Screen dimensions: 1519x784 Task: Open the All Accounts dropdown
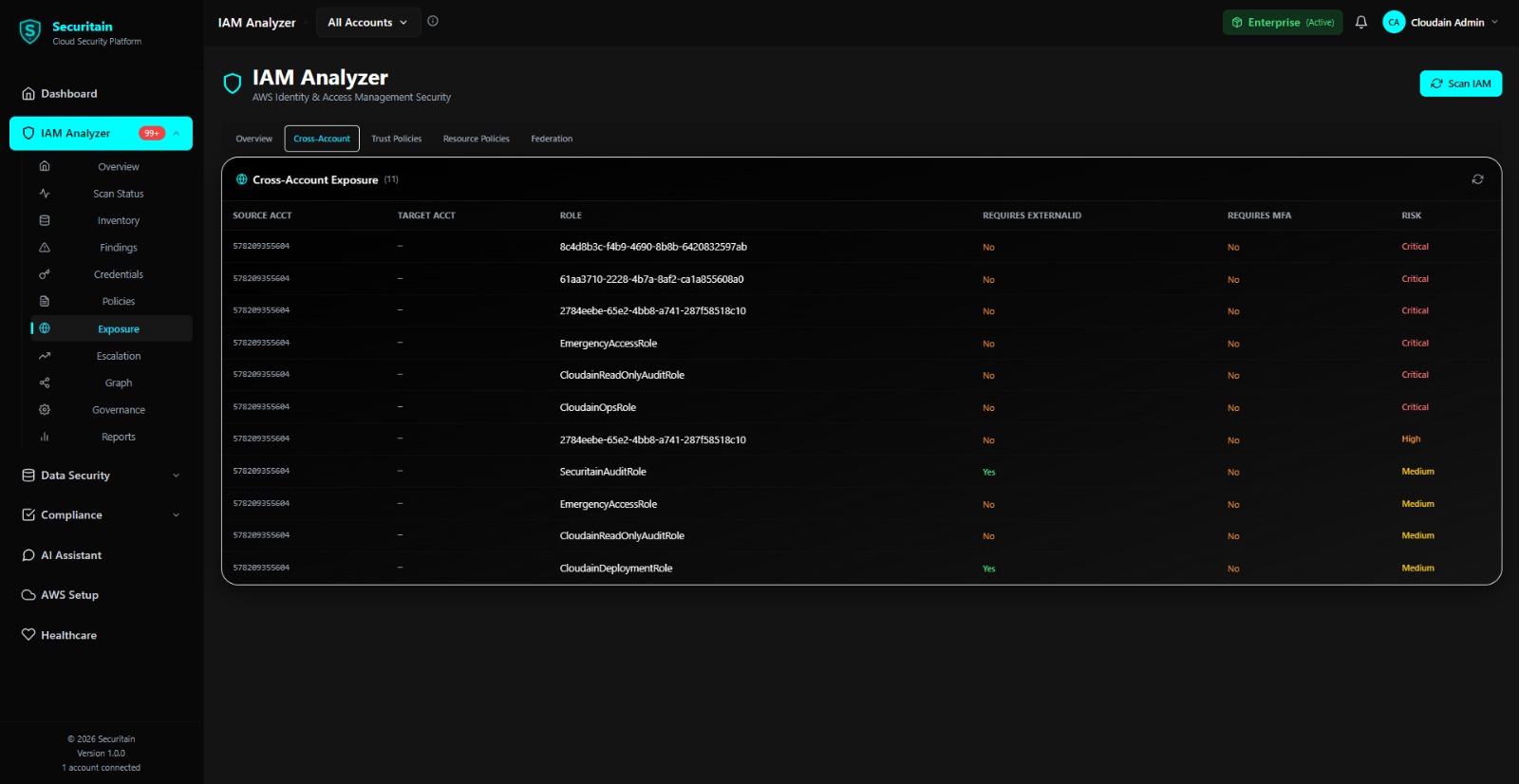click(367, 22)
